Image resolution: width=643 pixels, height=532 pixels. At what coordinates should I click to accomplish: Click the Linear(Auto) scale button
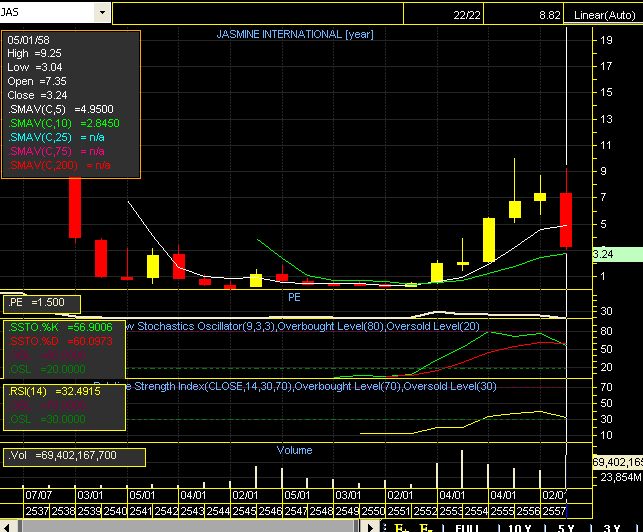pos(604,15)
